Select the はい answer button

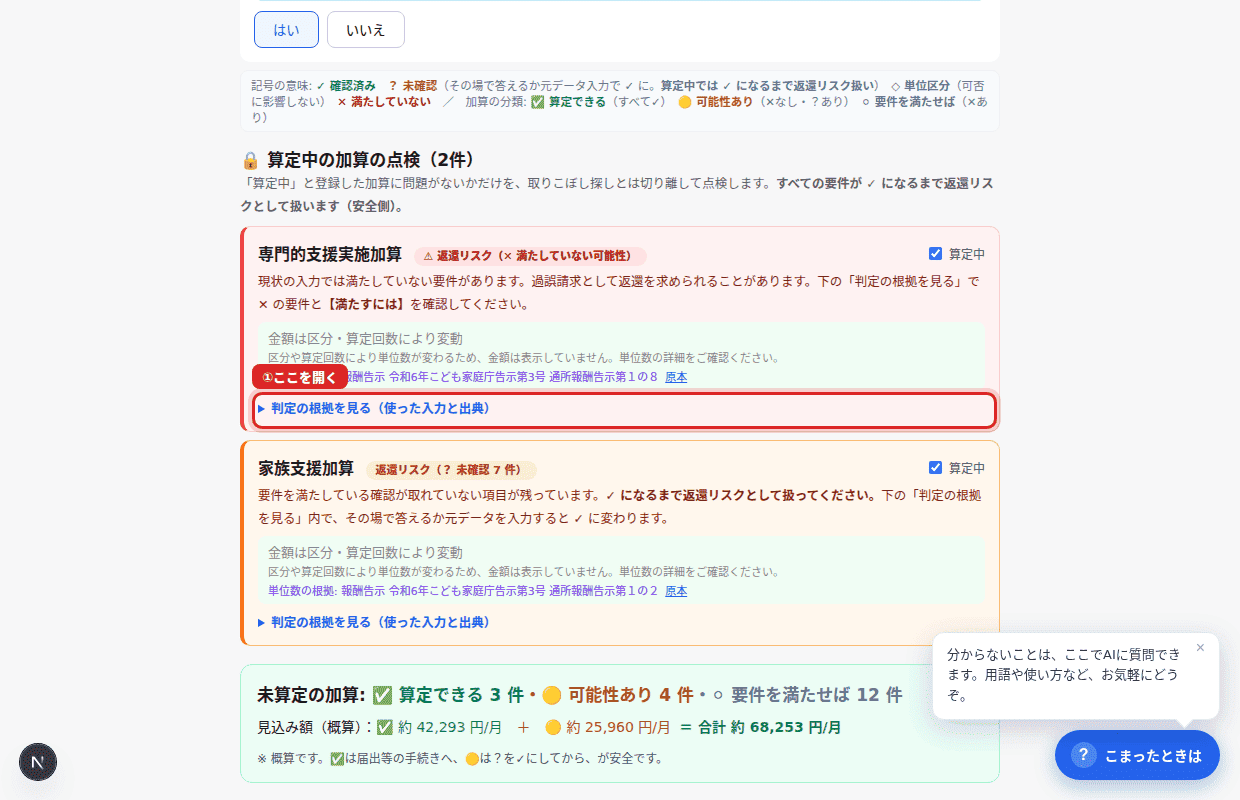point(286,29)
